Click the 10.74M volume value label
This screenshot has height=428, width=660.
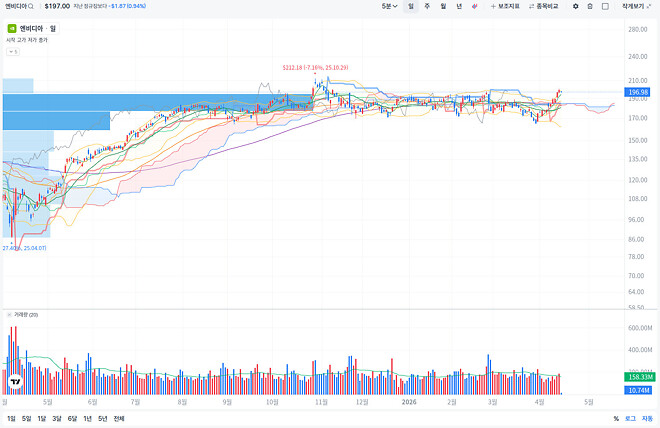640,391
